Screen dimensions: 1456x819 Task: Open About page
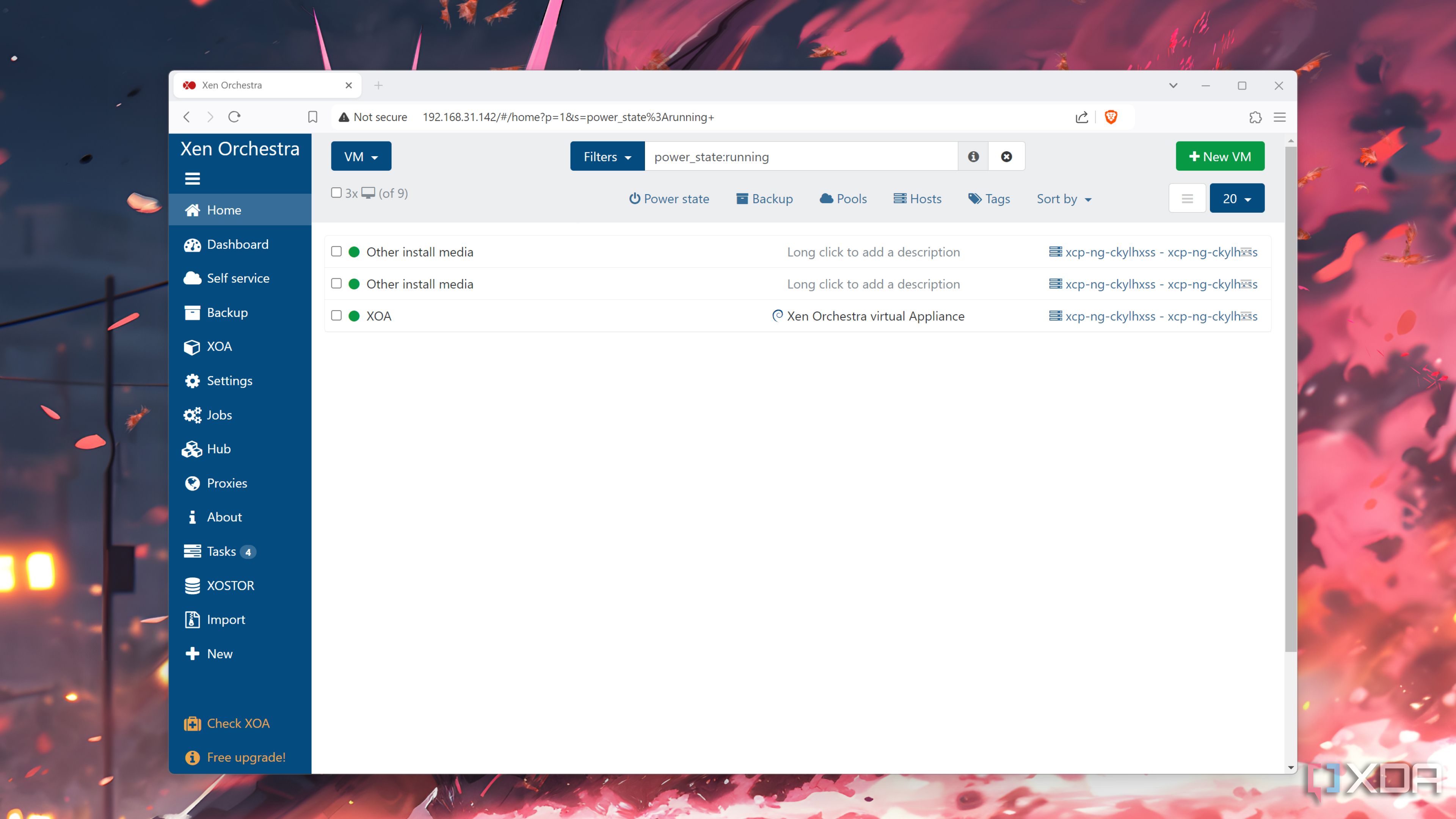(x=240, y=517)
